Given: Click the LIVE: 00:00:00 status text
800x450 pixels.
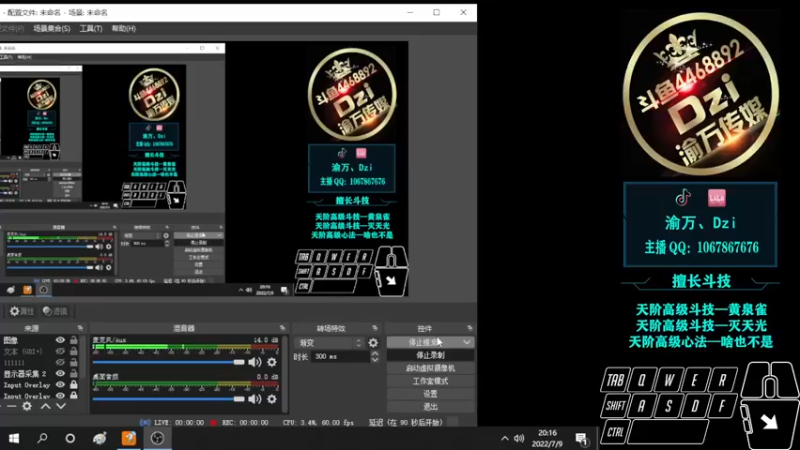Looking at the screenshot, I should 179,422.
